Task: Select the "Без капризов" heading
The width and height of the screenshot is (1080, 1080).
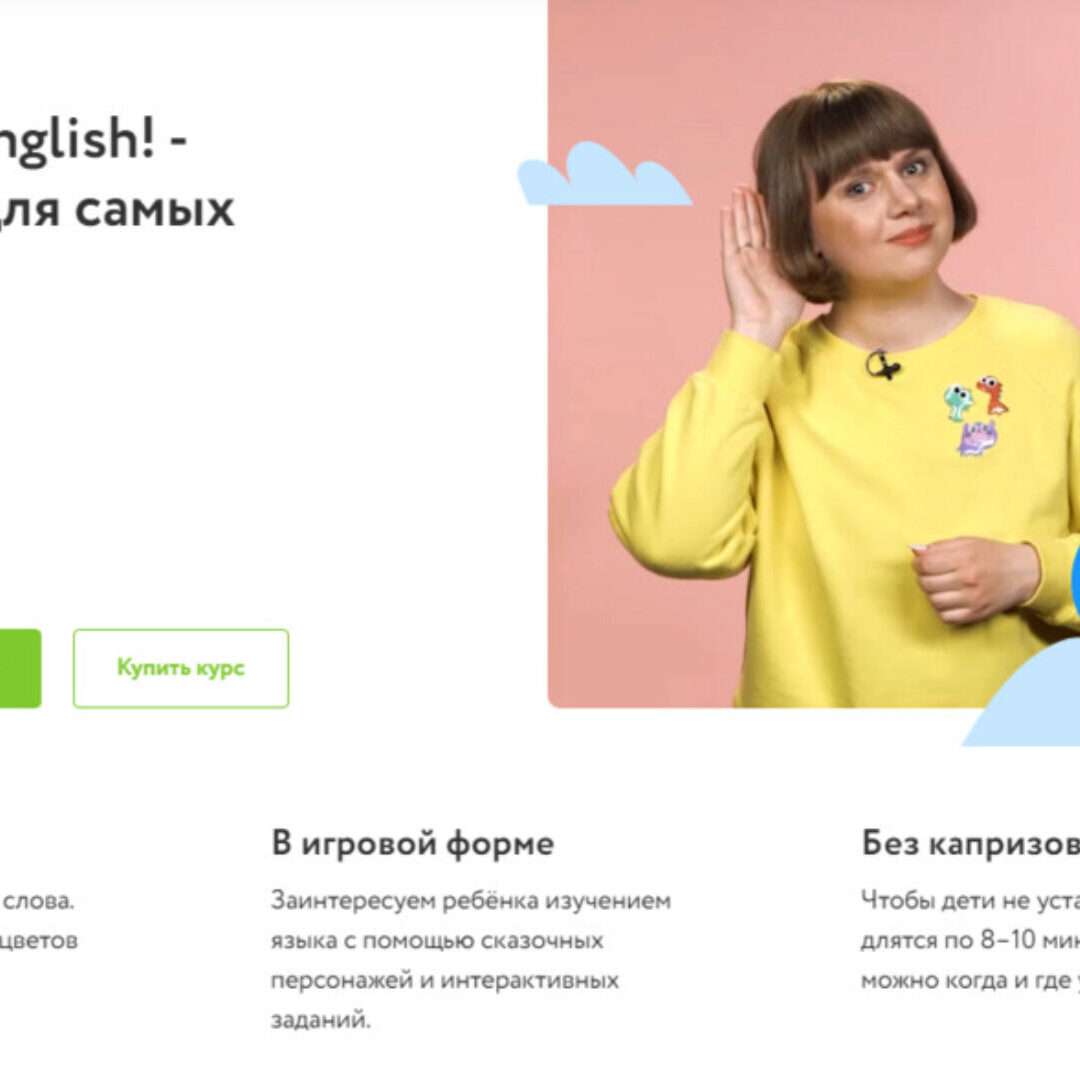Action: click(x=970, y=843)
